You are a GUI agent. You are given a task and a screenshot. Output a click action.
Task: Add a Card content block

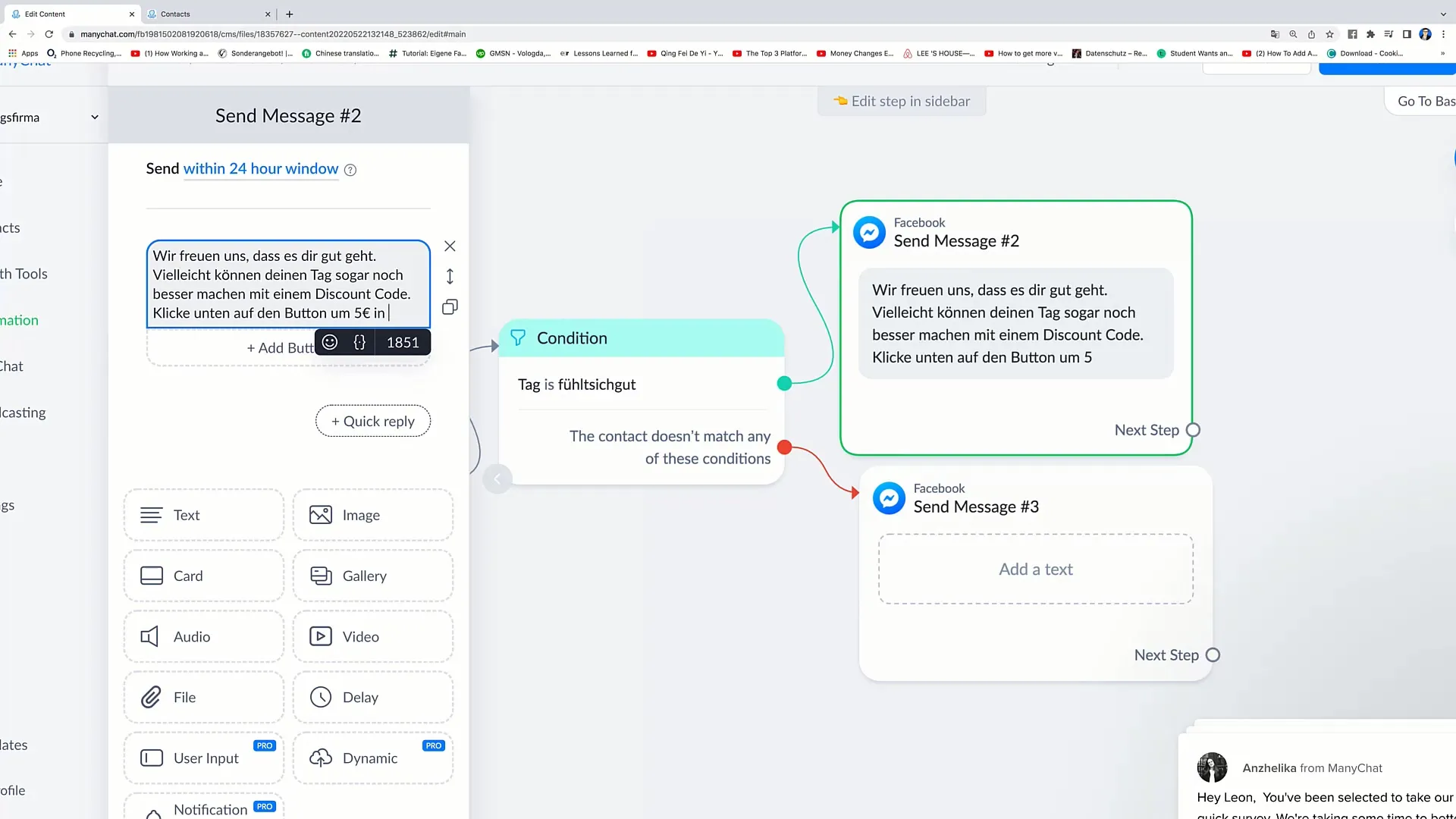204,576
